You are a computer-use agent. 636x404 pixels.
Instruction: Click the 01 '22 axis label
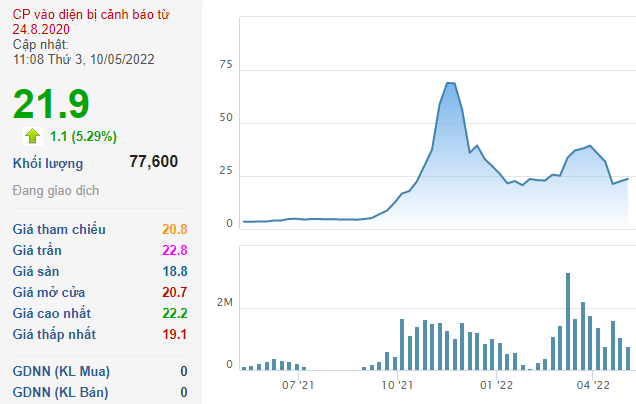[496, 385]
